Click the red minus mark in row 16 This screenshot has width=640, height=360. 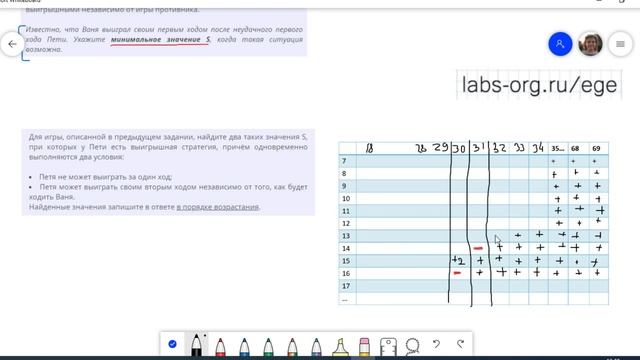[457, 273]
